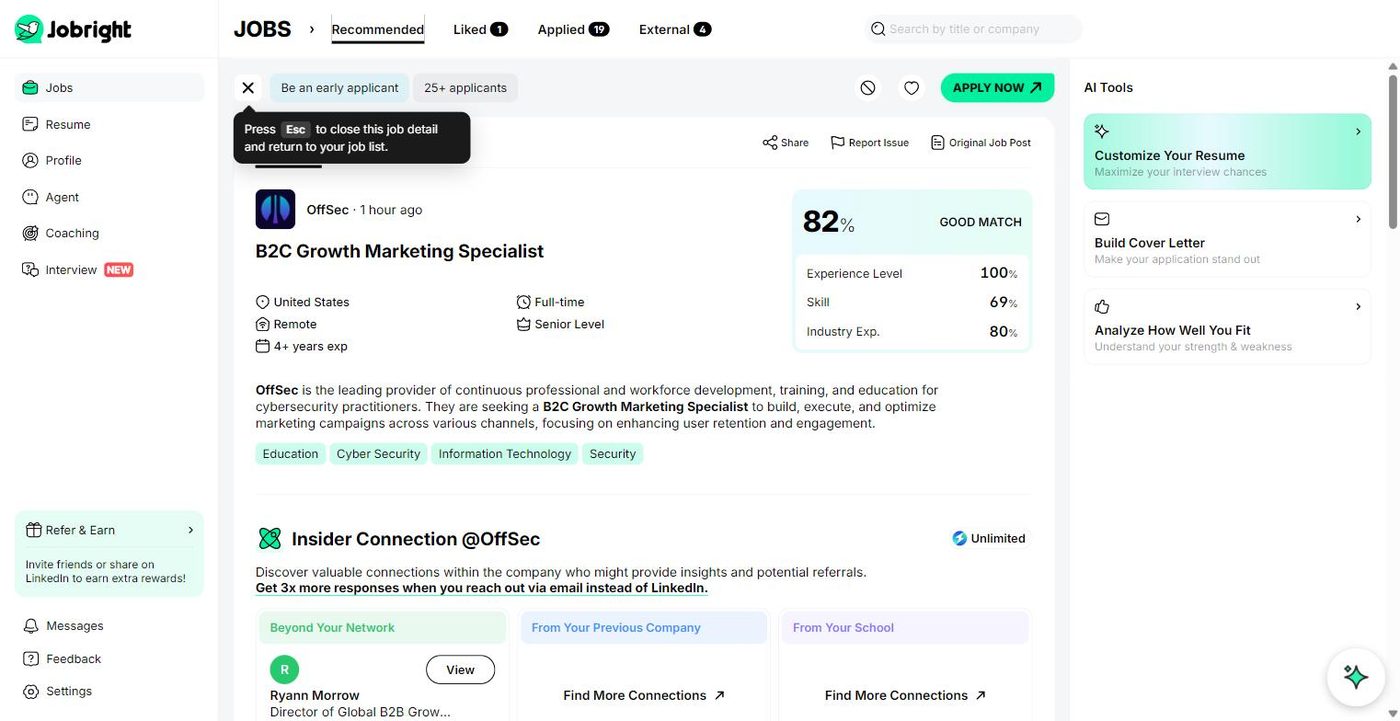Image resolution: width=1400 pixels, height=721 pixels.
Task: Find More Connections from your school
Action: point(905,695)
